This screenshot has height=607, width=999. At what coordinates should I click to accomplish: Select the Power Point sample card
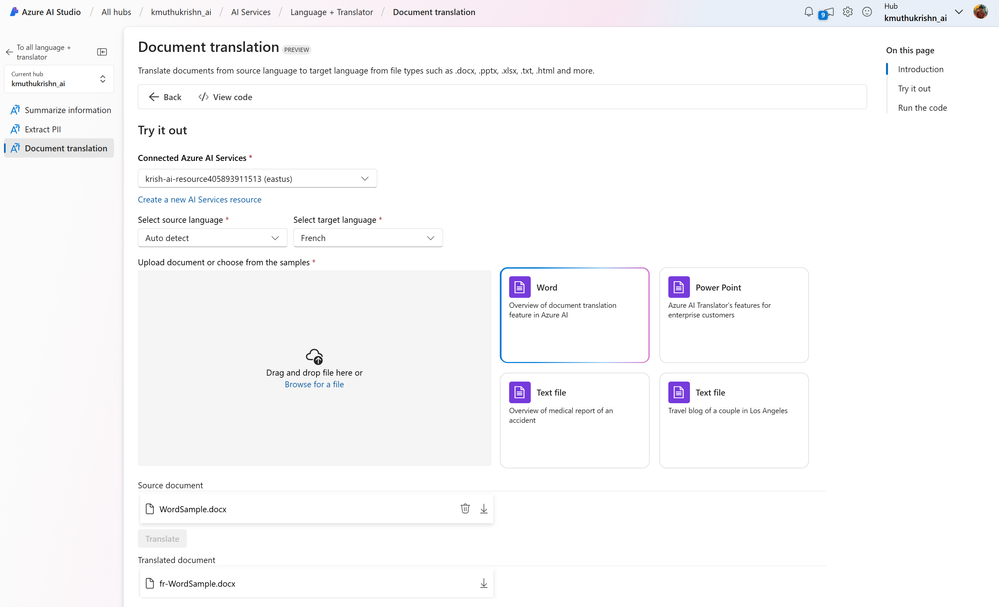tap(734, 315)
